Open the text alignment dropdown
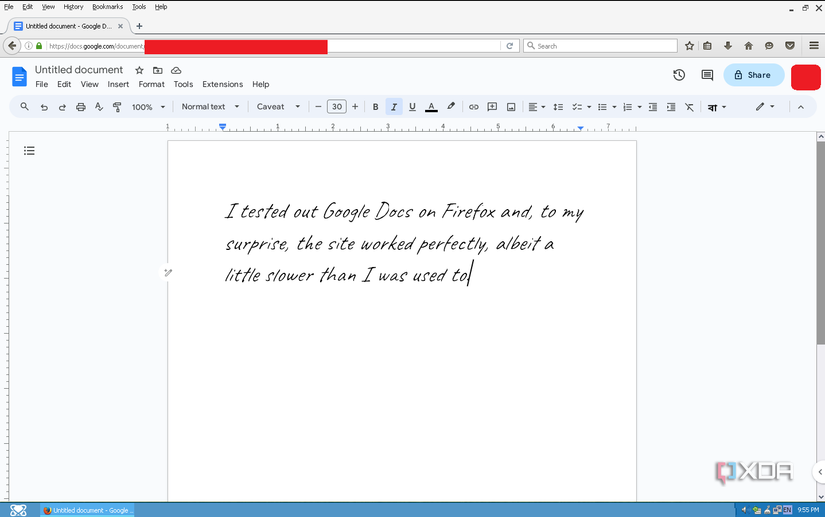Viewport: 825px width, 517px height. click(537, 107)
